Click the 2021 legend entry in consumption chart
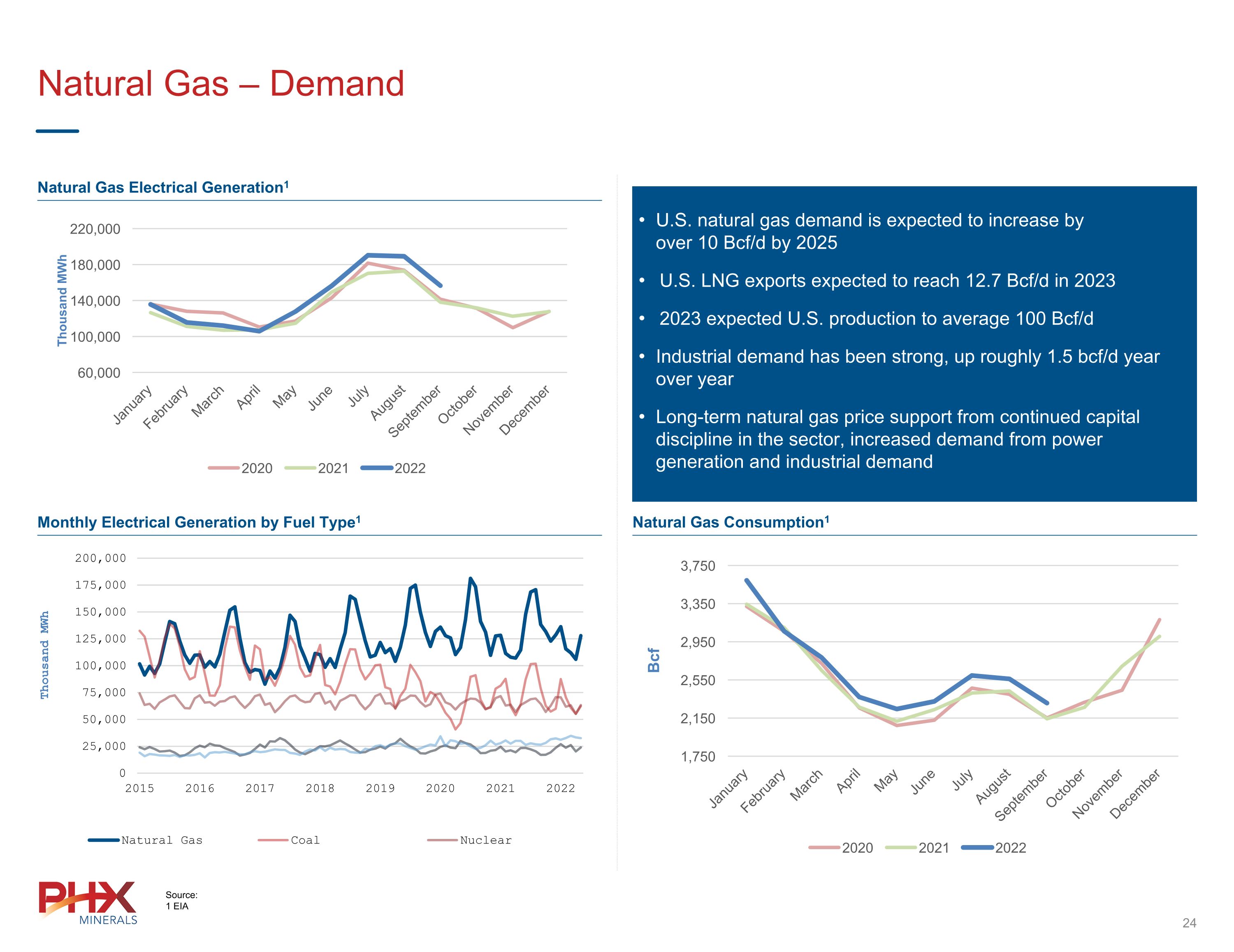The height and width of the screenshot is (952, 1234). tap(917, 848)
